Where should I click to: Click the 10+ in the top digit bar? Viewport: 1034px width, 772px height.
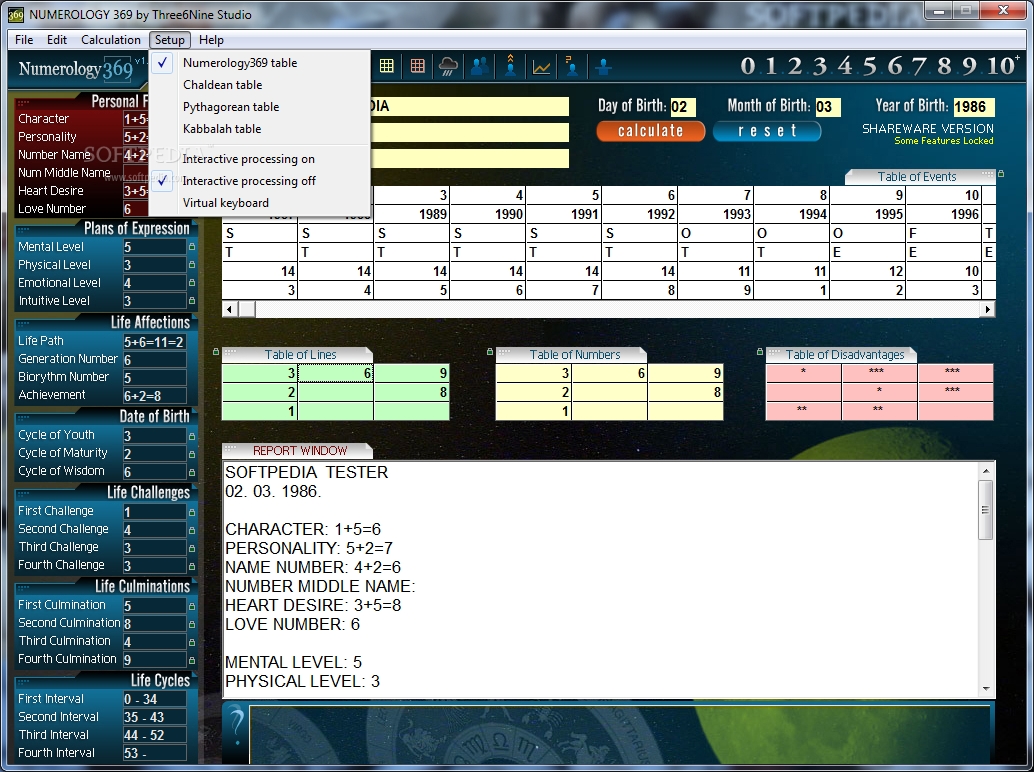1002,66
